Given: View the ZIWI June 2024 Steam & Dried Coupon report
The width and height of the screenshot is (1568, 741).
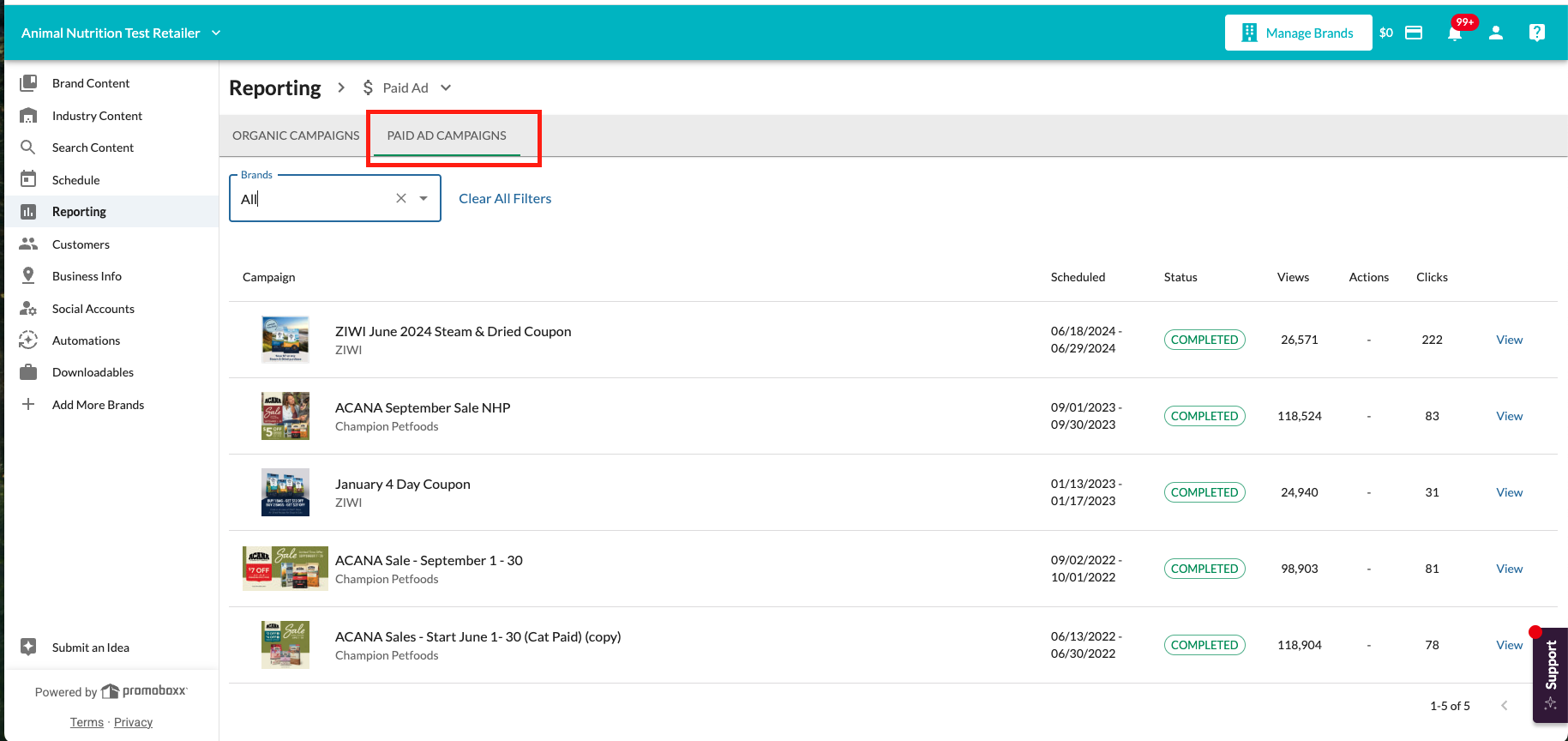Looking at the screenshot, I should 1509,340.
